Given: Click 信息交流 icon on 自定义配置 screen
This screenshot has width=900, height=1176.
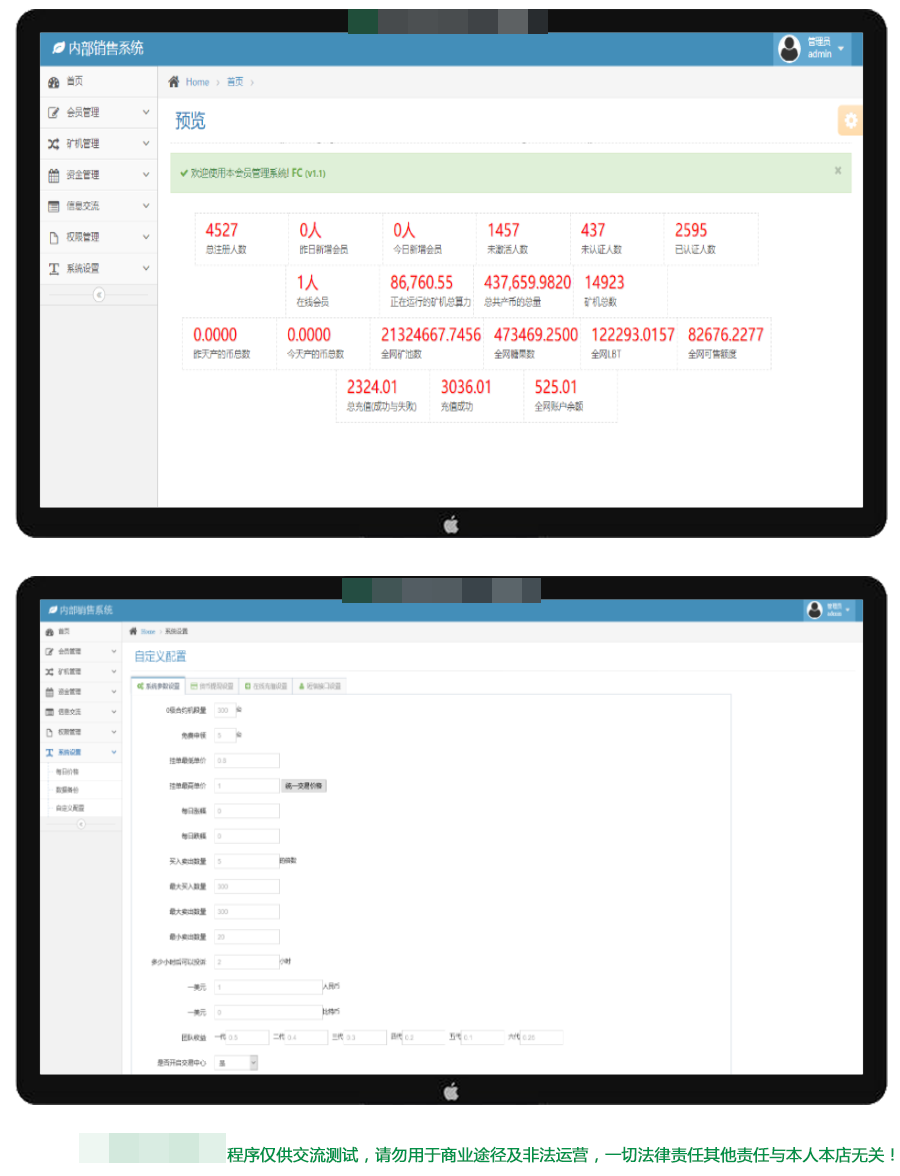Looking at the screenshot, I should coord(50,712).
